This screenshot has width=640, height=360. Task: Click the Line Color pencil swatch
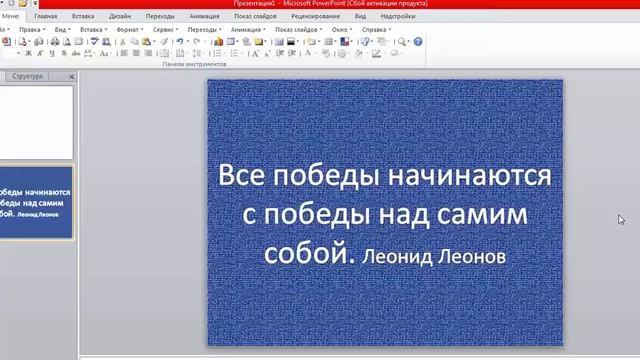(x=376, y=53)
